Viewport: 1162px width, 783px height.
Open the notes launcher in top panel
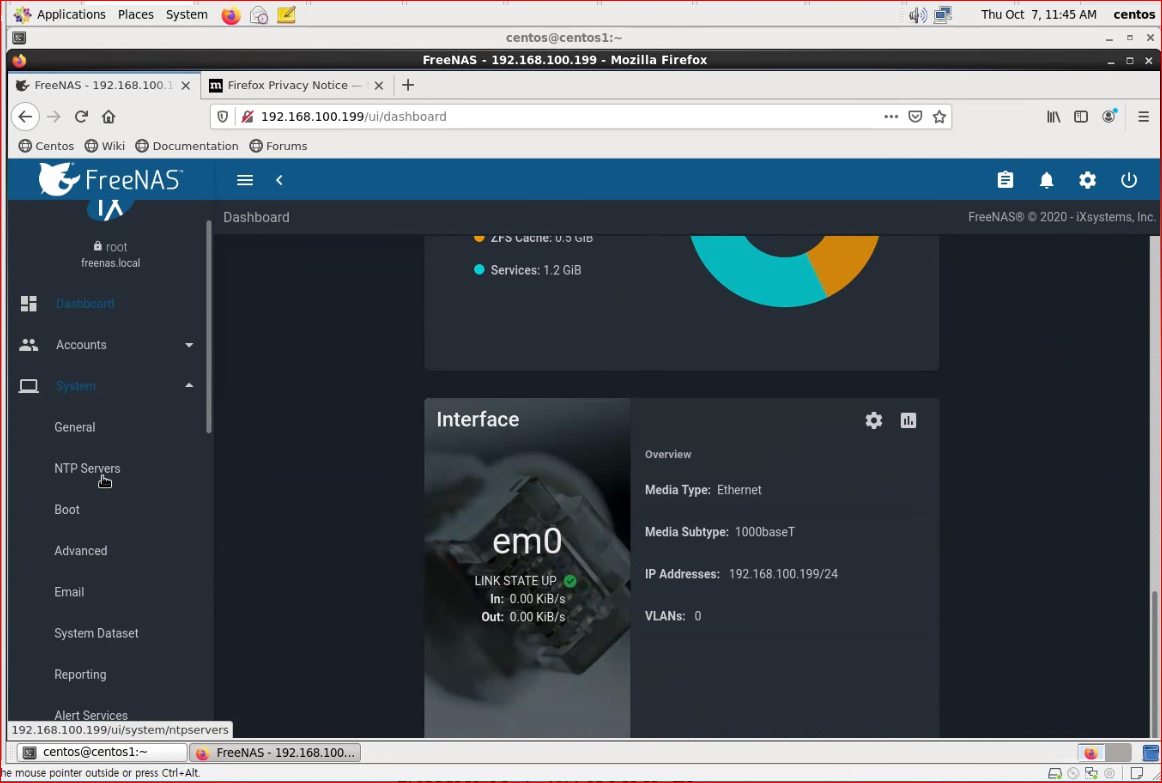pyautogui.click(x=286, y=15)
